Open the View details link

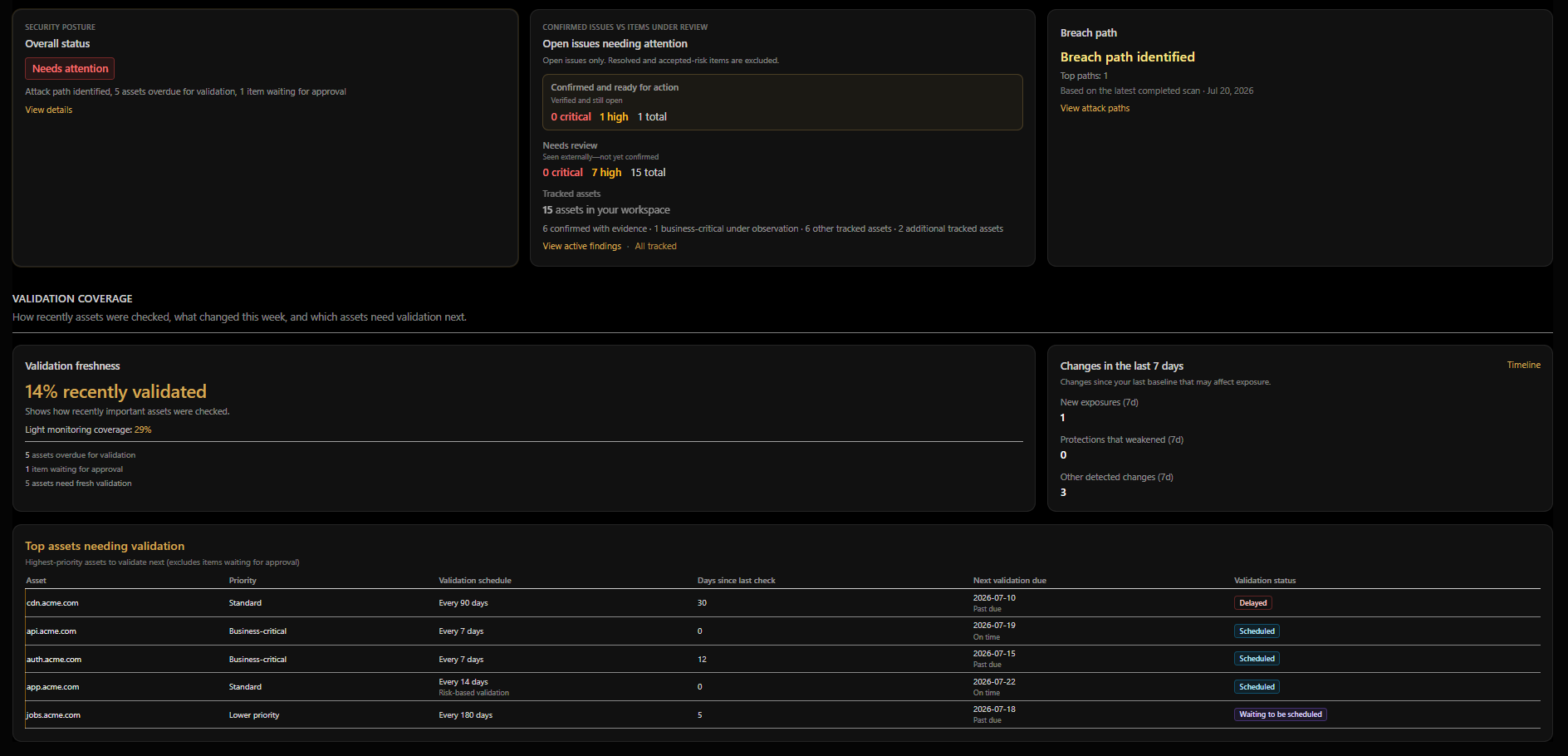pyautogui.click(x=48, y=110)
